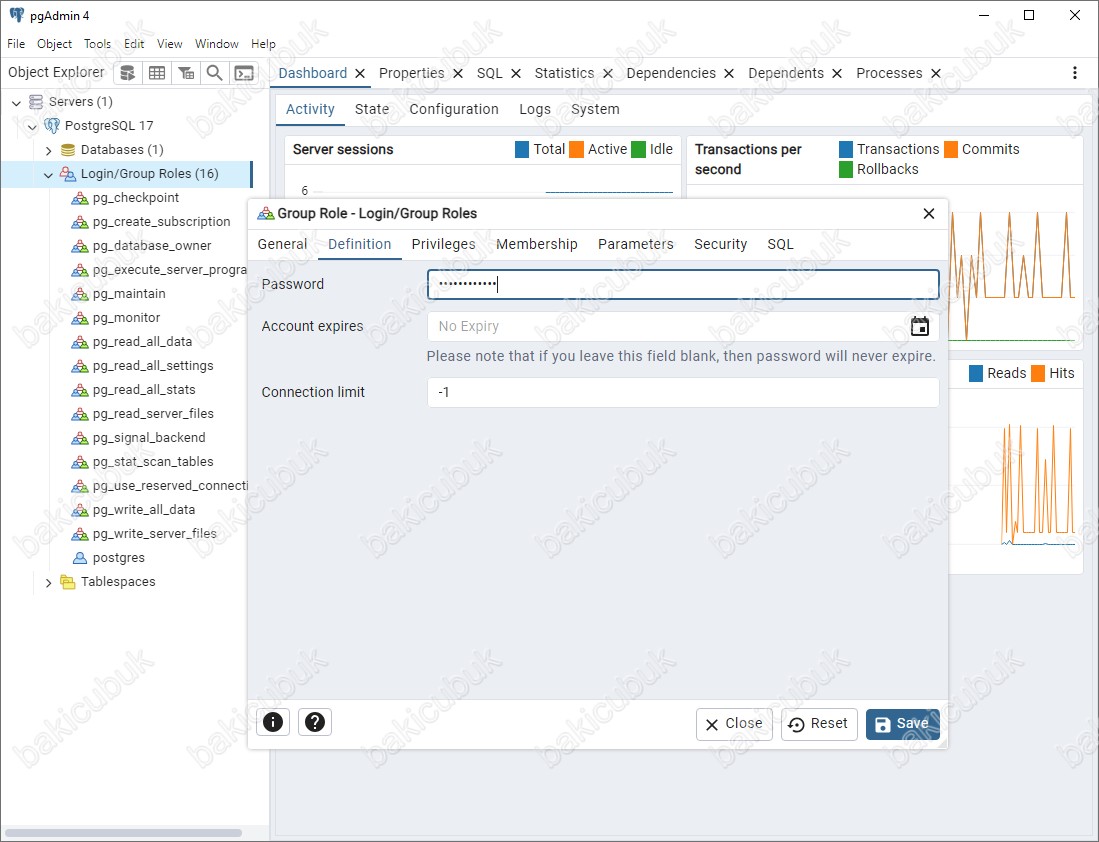Viewport: 1099px width, 842px height.
Task: Open the SQL tab in Group Role dialog
Action: click(x=781, y=244)
